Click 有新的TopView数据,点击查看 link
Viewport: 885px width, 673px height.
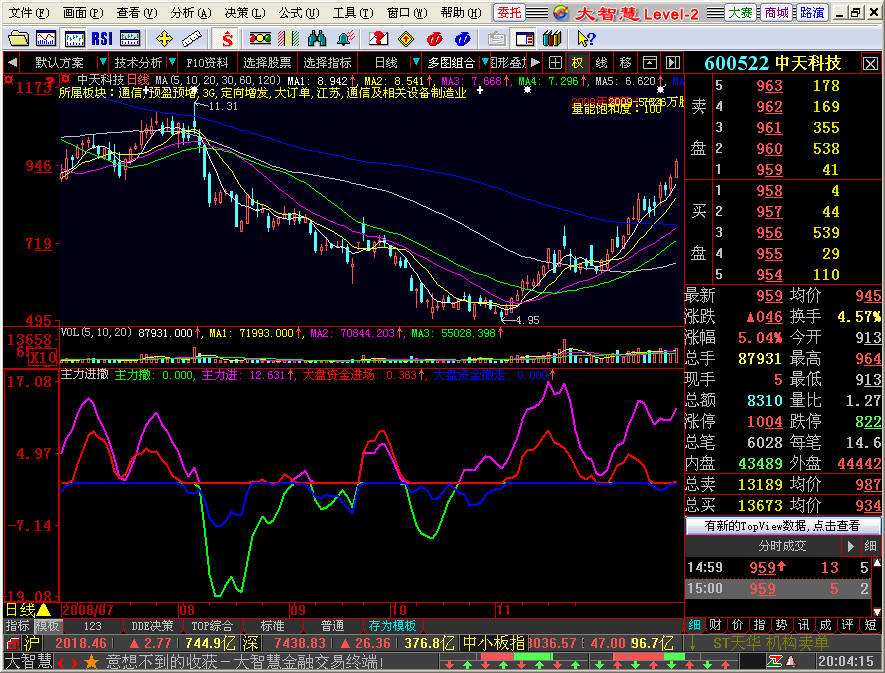782,526
